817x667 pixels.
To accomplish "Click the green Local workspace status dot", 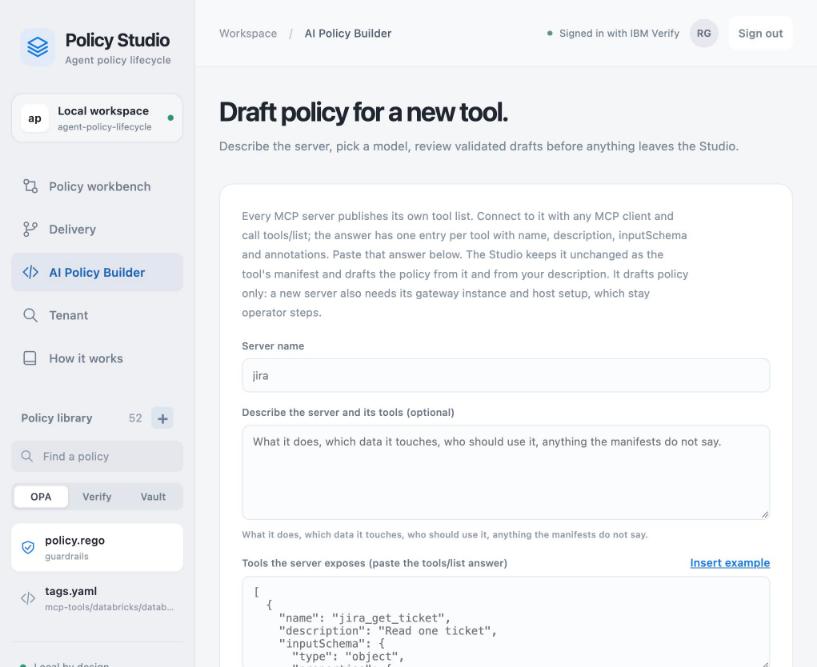I will [x=170, y=118].
